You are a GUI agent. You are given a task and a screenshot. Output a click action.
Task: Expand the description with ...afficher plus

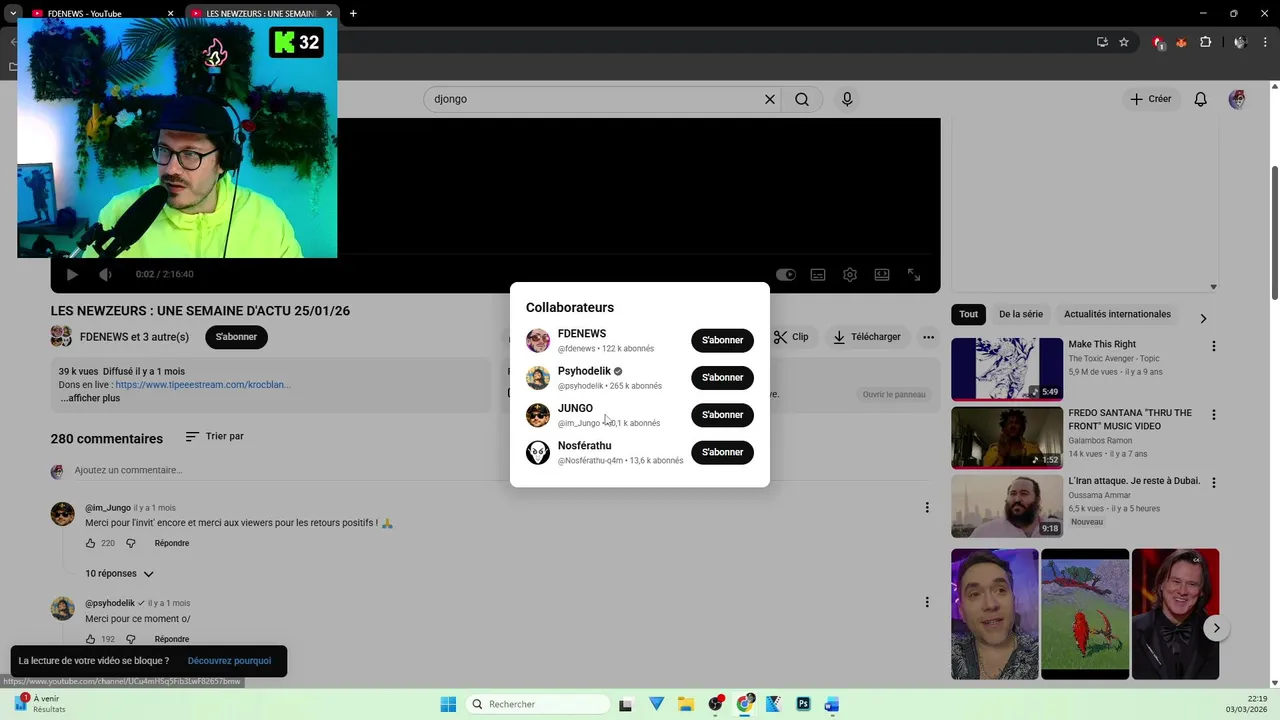(90, 398)
